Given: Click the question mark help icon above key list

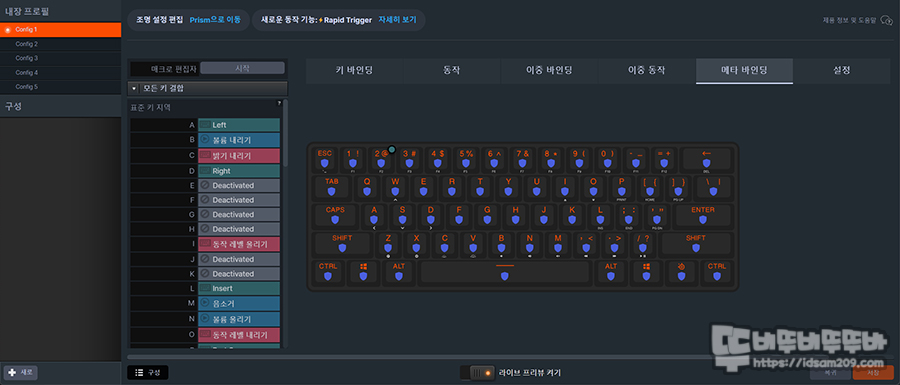Looking at the screenshot, I should (280, 103).
